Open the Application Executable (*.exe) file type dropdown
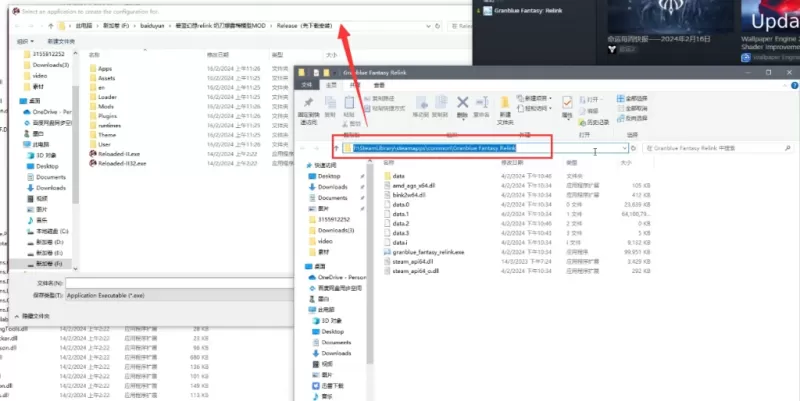Screen dimensions: 800x401 click(180, 295)
